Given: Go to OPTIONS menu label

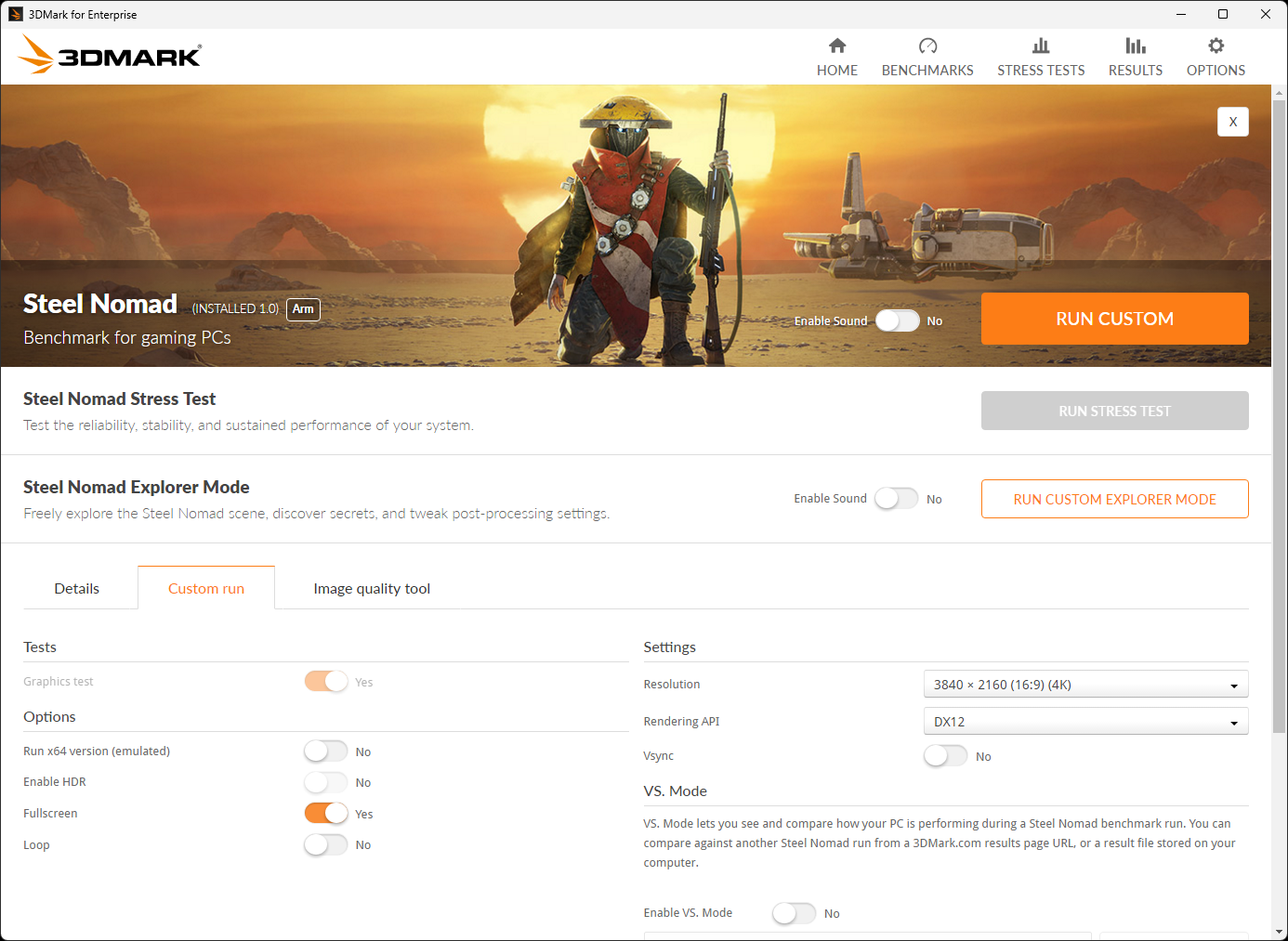Looking at the screenshot, I should pyautogui.click(x=1216, y=71).
